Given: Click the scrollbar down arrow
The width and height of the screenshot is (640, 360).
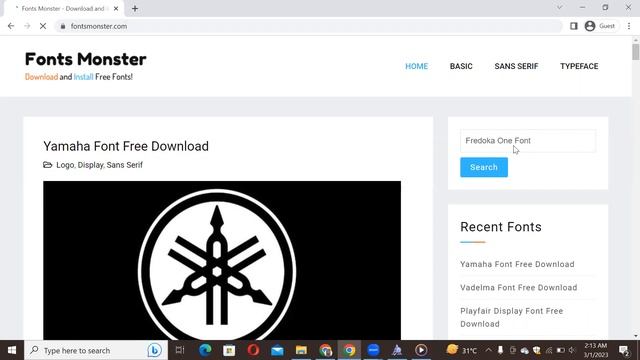Looking at the screenshot, I should click(636, 336).
